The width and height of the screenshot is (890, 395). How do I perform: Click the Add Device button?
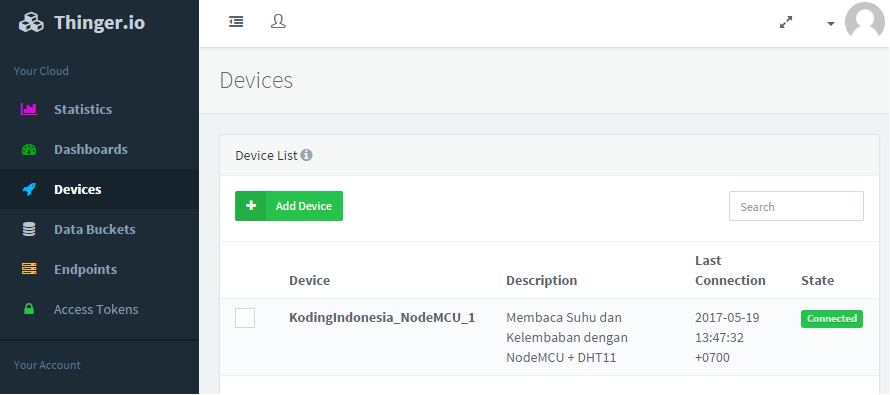point(289,206)
